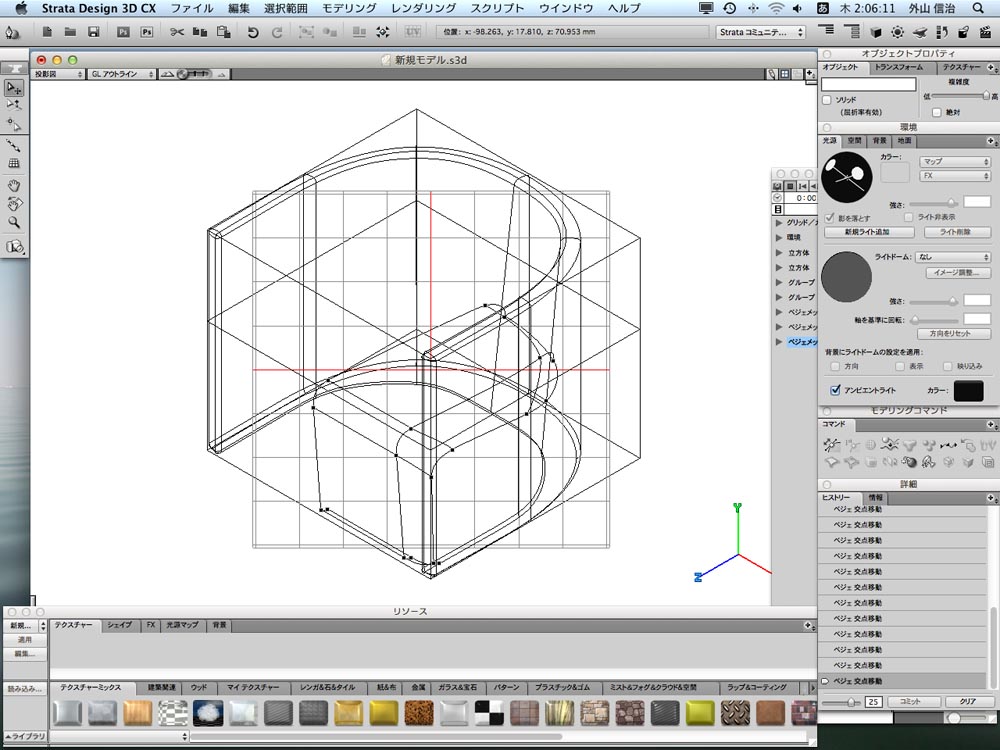This screenshot has width=1000, height=750.
Task: Click the save floppy disk icon
Action: [x=94, y=32]
